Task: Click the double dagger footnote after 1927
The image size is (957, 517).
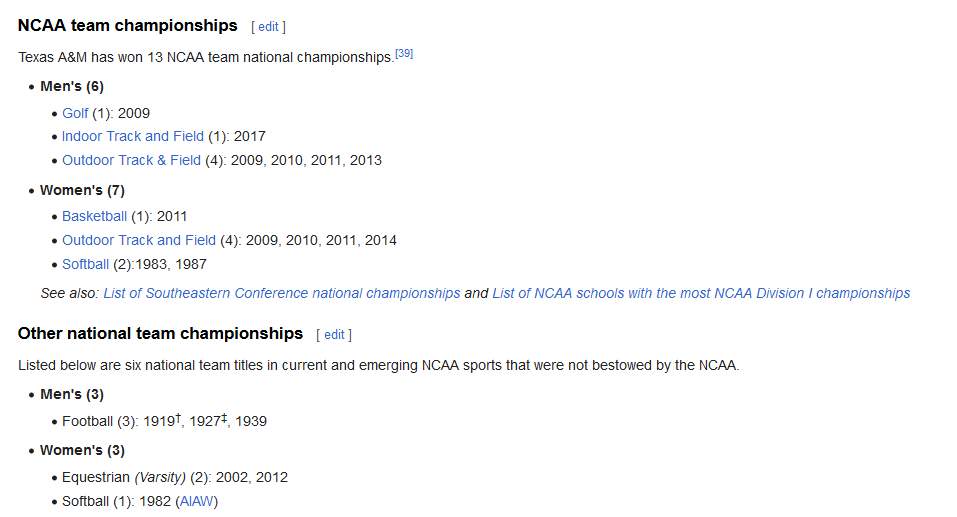Action: tap(224, 418)
